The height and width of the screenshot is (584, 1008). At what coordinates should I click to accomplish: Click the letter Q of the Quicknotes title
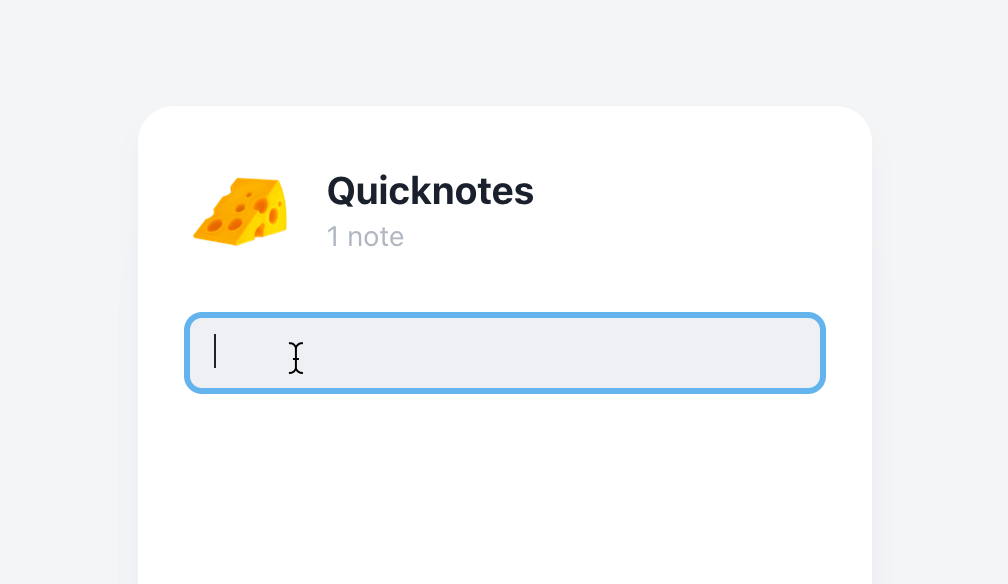pos(342,192)
